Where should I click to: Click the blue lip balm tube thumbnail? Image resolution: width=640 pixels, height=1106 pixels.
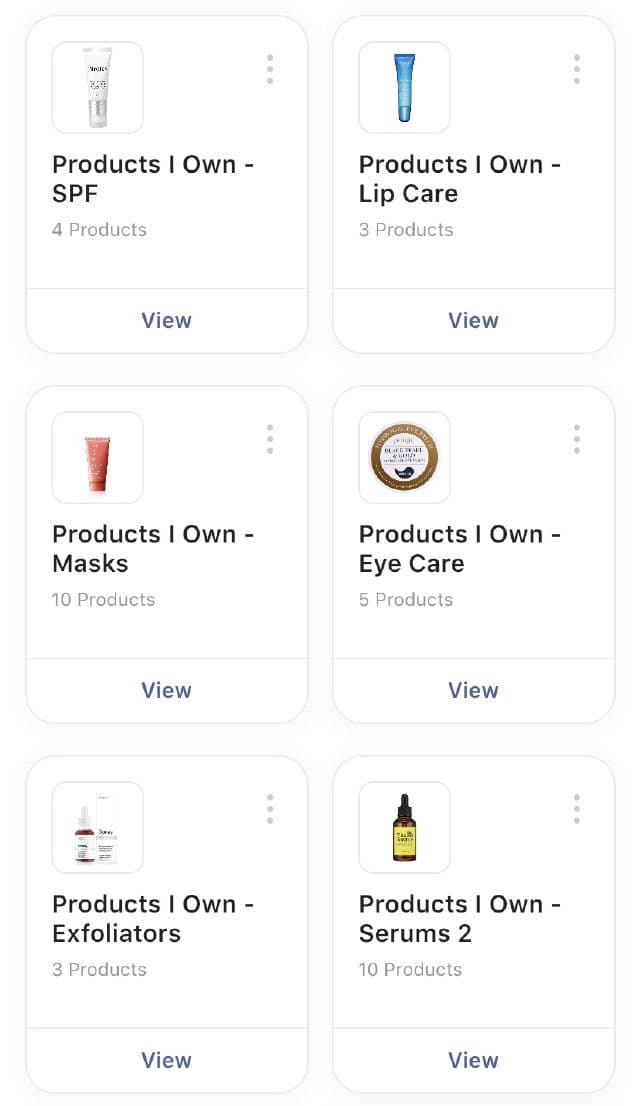click(404, 87)
